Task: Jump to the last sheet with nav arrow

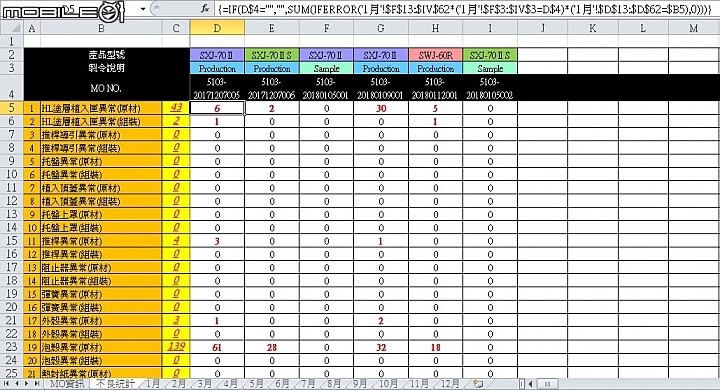Action: [x=37, y=384]
